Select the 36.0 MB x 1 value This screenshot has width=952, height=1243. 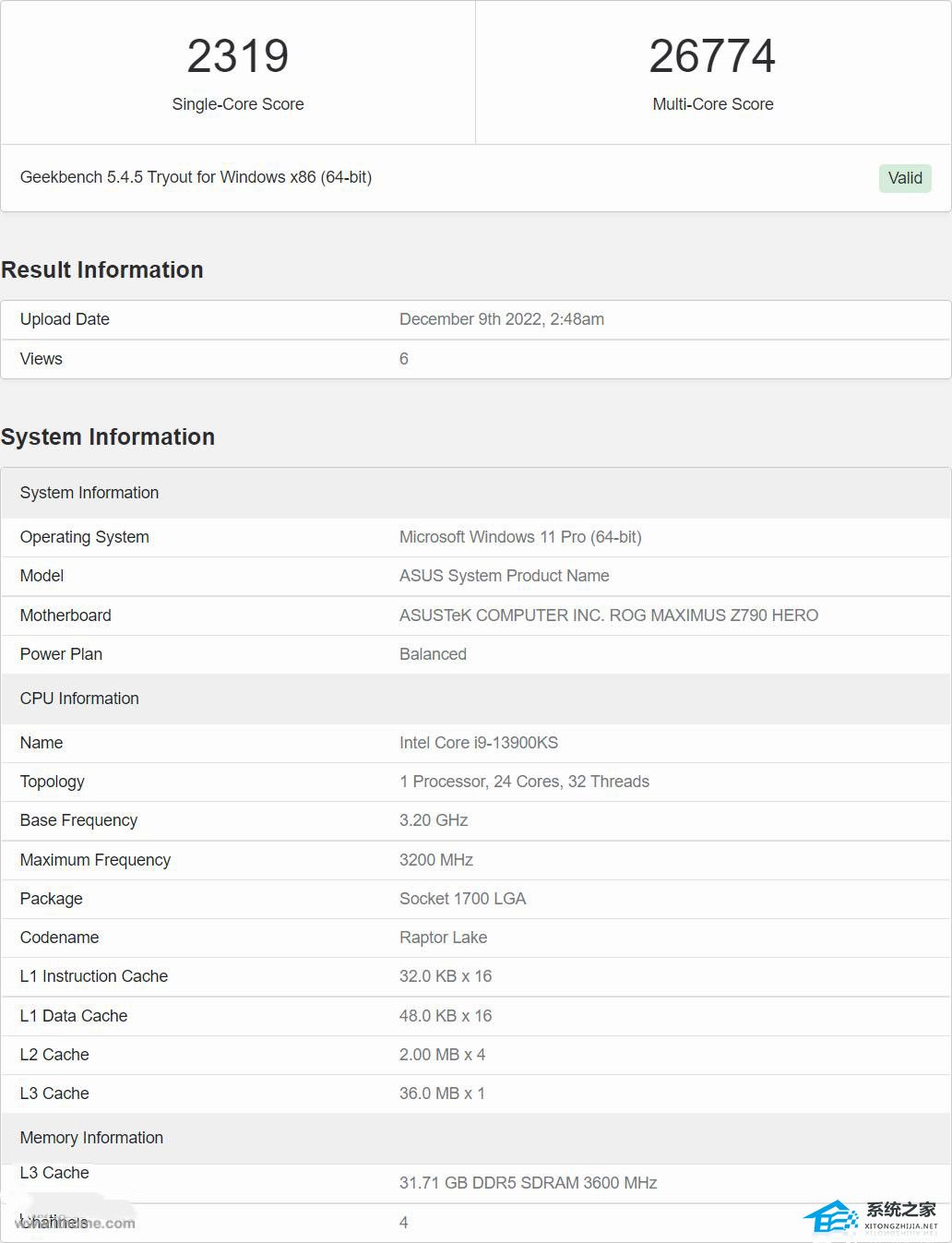pos(443,1094)
